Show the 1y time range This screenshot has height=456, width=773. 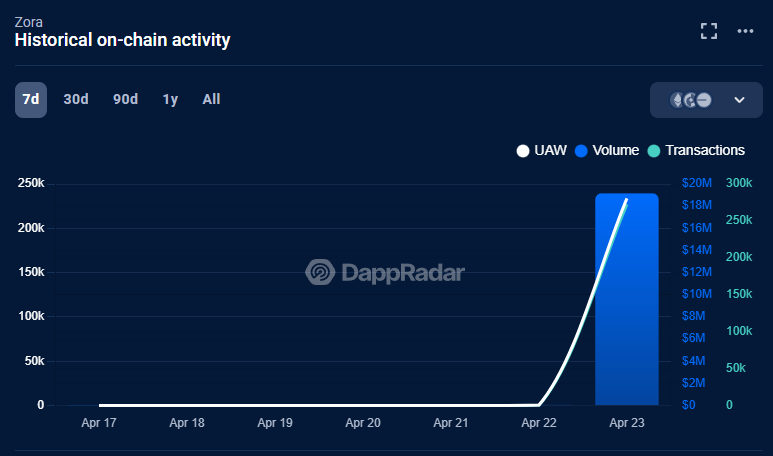coord(170,99)
